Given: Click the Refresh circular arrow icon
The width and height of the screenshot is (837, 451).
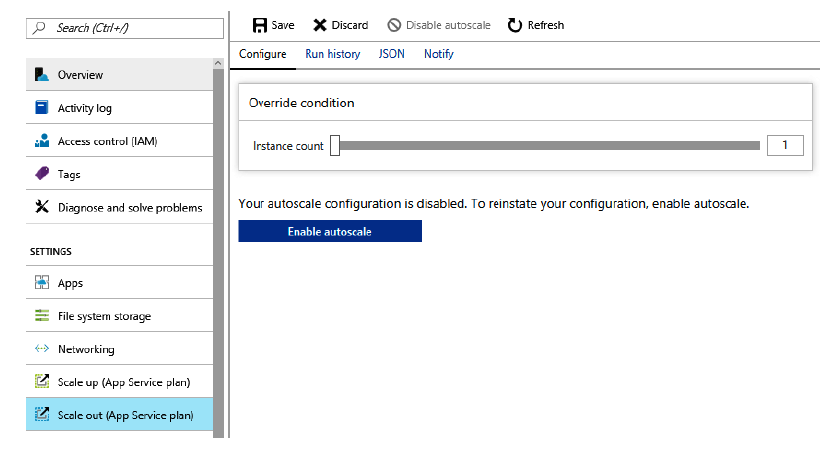Looking at the screenshot, I should 515,25.
